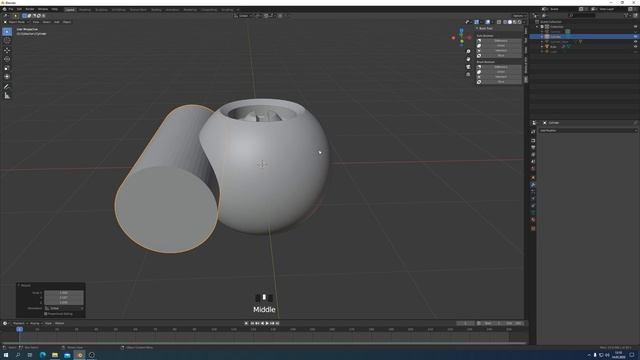Viewport: 640px width, 360px height.
Task: Select the Measure tool
Action: tap(7, 96)
